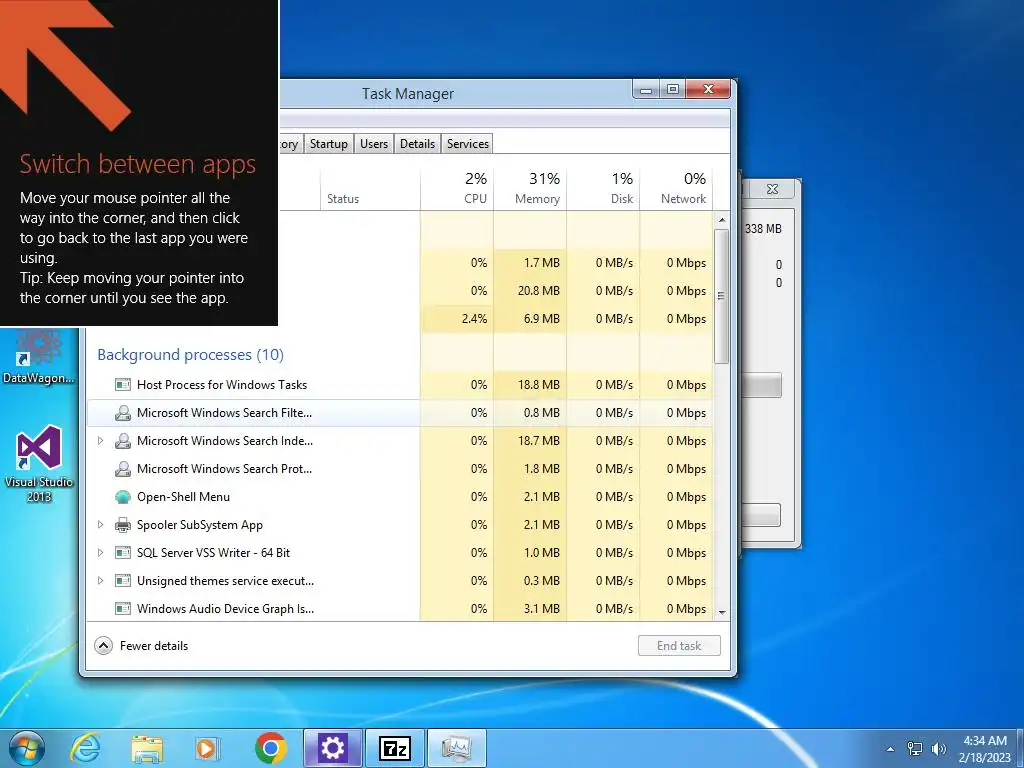The width and height of the screenshot is (1024, 768).
Task: Open the volume speaker tray icon
Action: click(x=939, y=749)
